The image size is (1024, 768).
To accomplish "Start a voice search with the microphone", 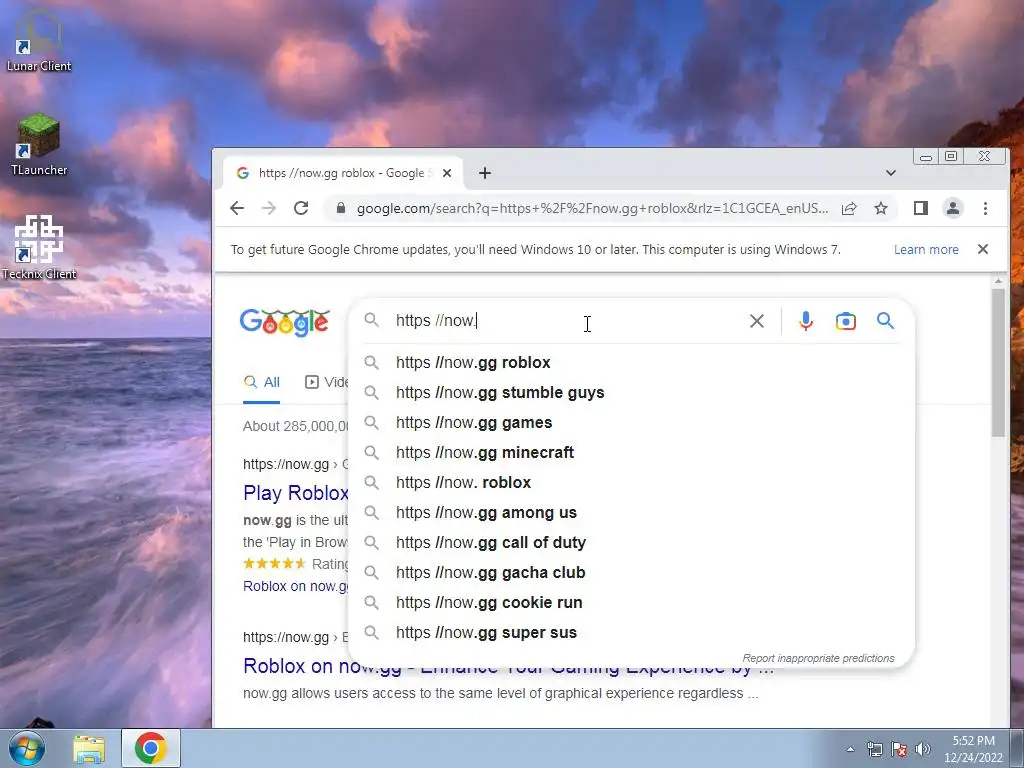I will 806,321.
